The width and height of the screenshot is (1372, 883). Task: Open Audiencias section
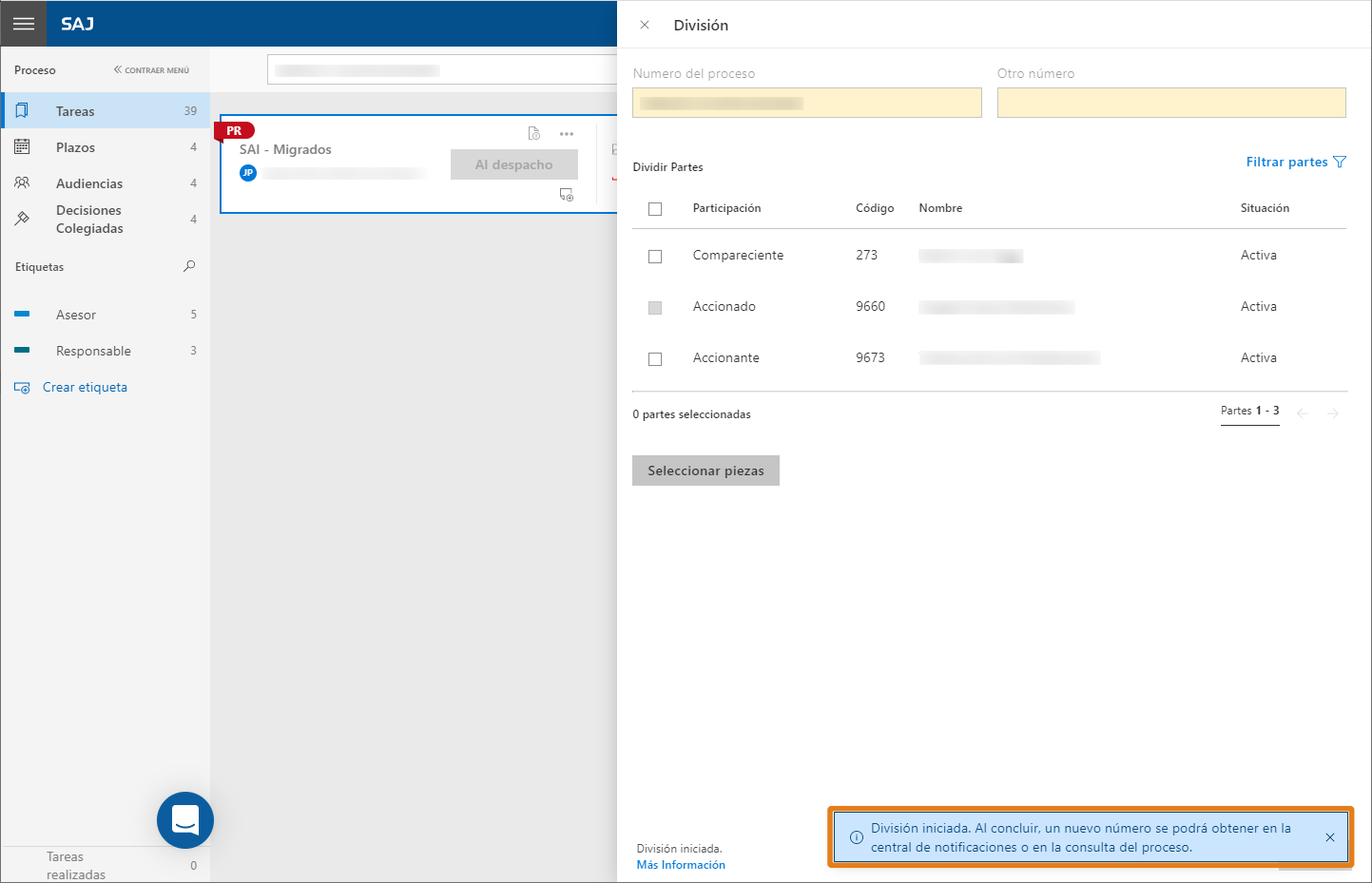tap(106, 183)
